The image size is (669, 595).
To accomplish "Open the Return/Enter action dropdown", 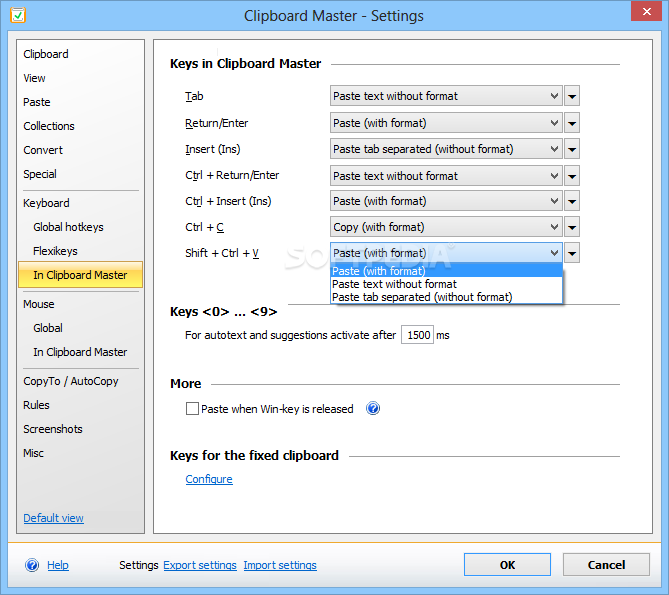I will (x=446, y=123).
